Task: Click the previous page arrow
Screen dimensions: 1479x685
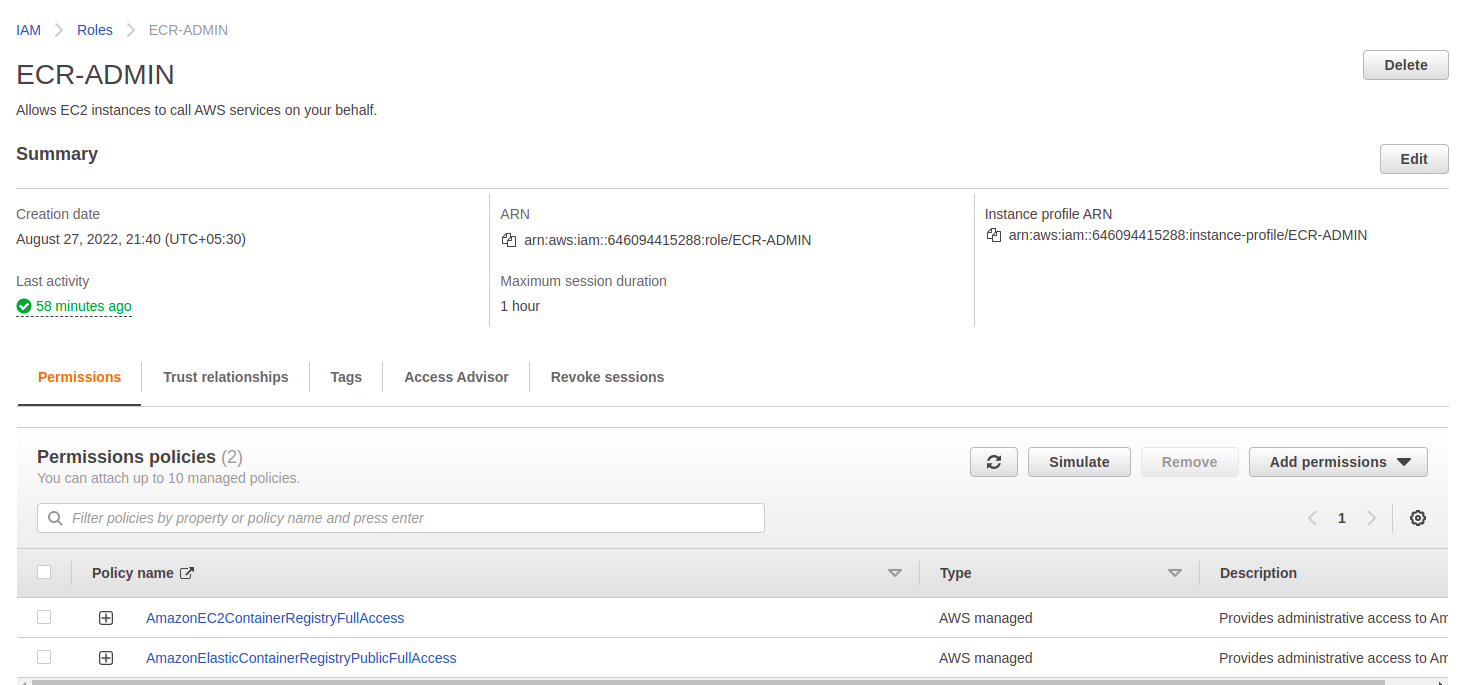Action: 1312,518
